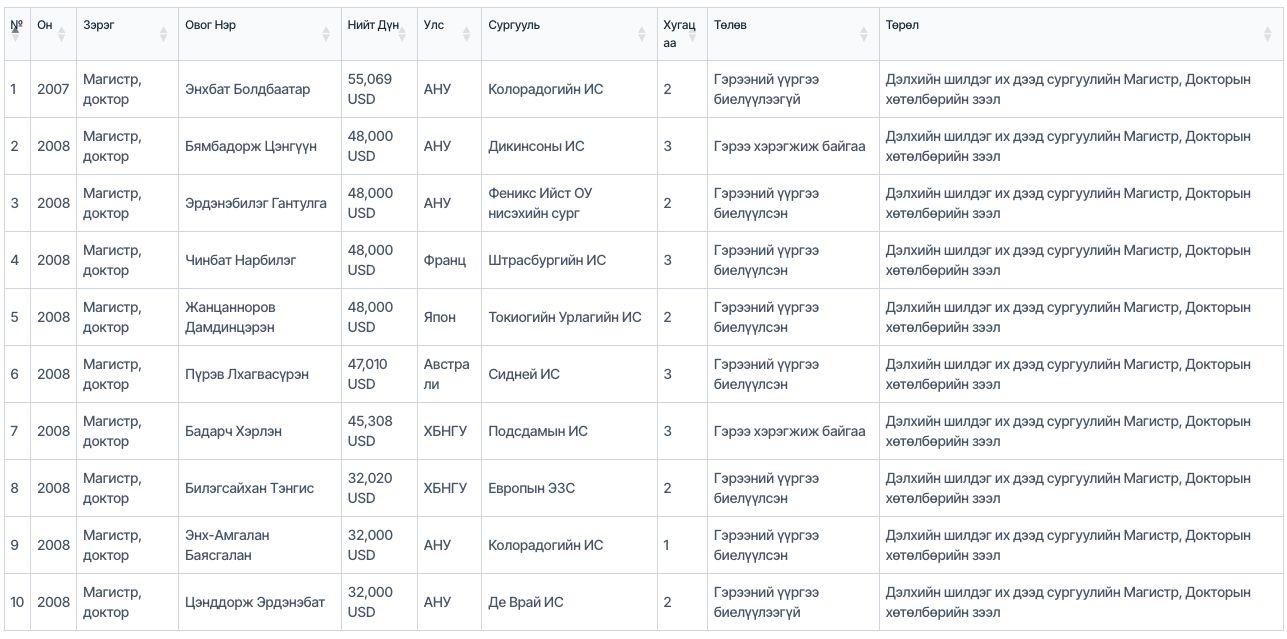Select the Бямбадорж Цэнгүүн name cell
This screenshot has width=1287, height=639.
point(260,146)
